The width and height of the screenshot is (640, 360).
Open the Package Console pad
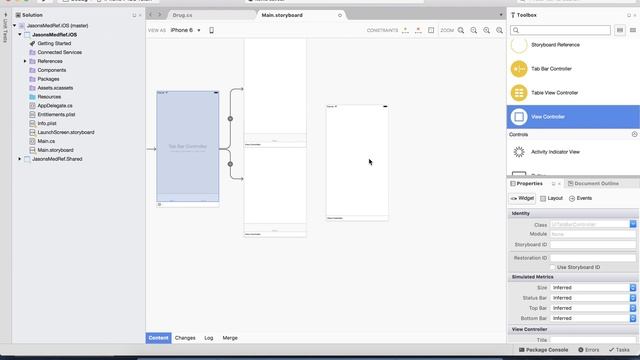[543, 350]
